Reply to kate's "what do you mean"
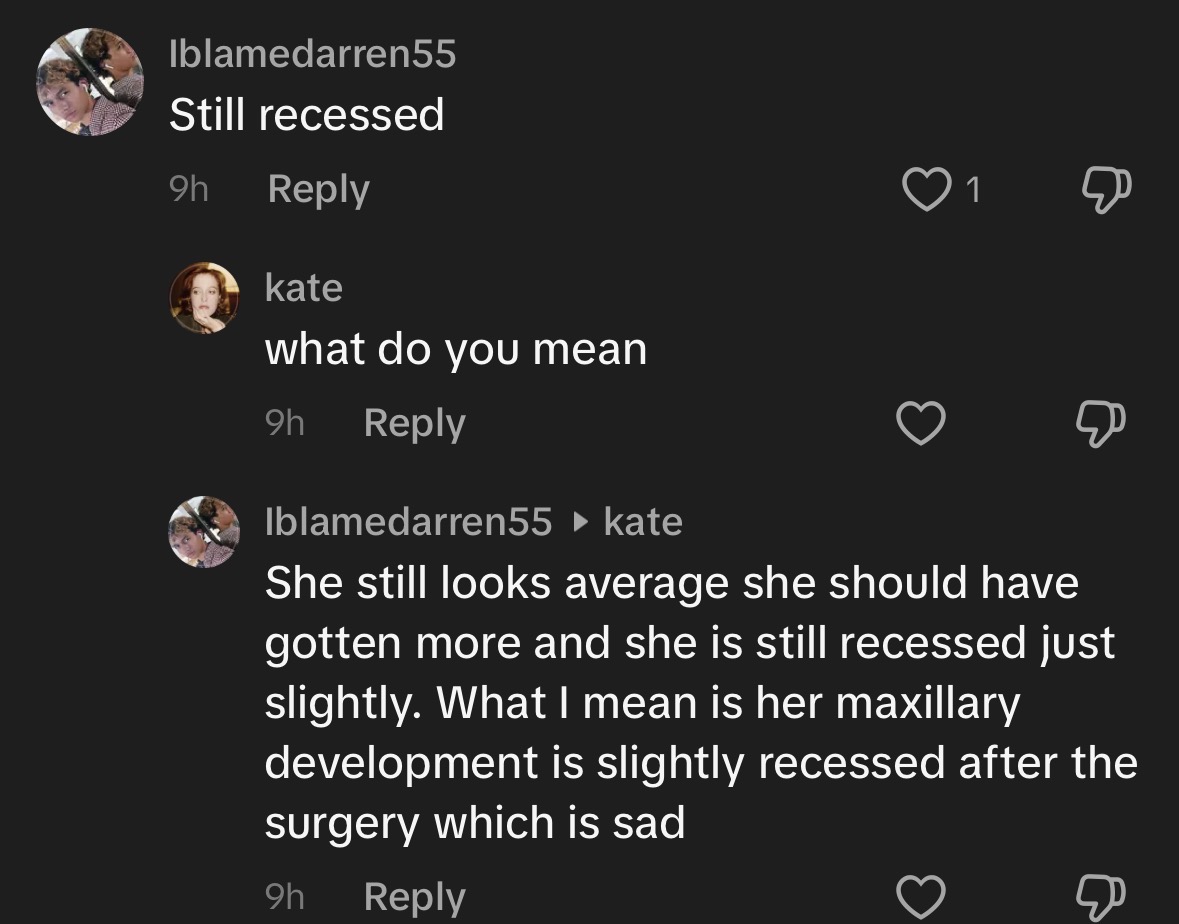The width and height of the screenshot is (1179, 924). pyautogui.click(x=414, y=424)
